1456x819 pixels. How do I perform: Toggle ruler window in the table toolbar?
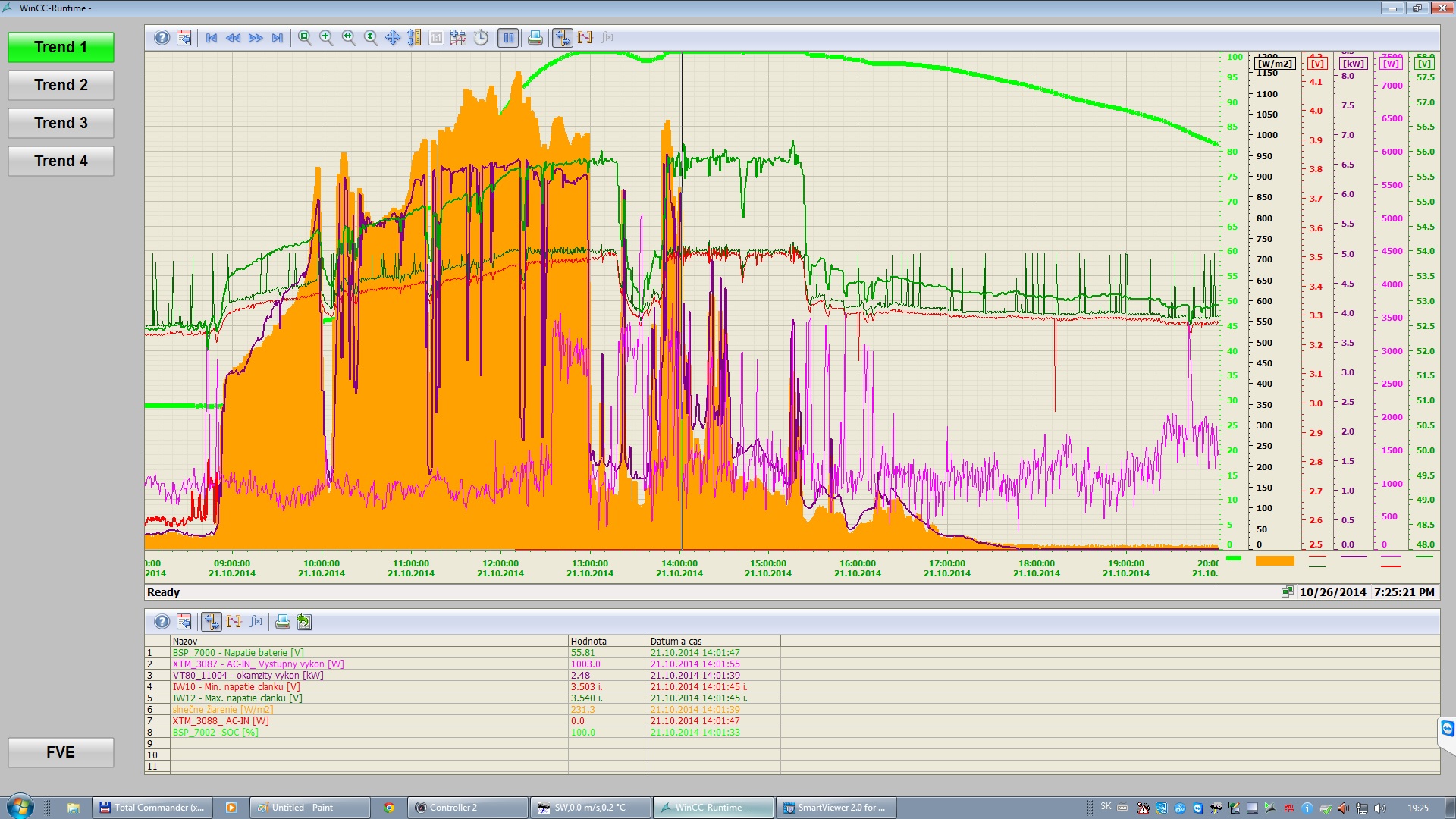tap(212, 622)
